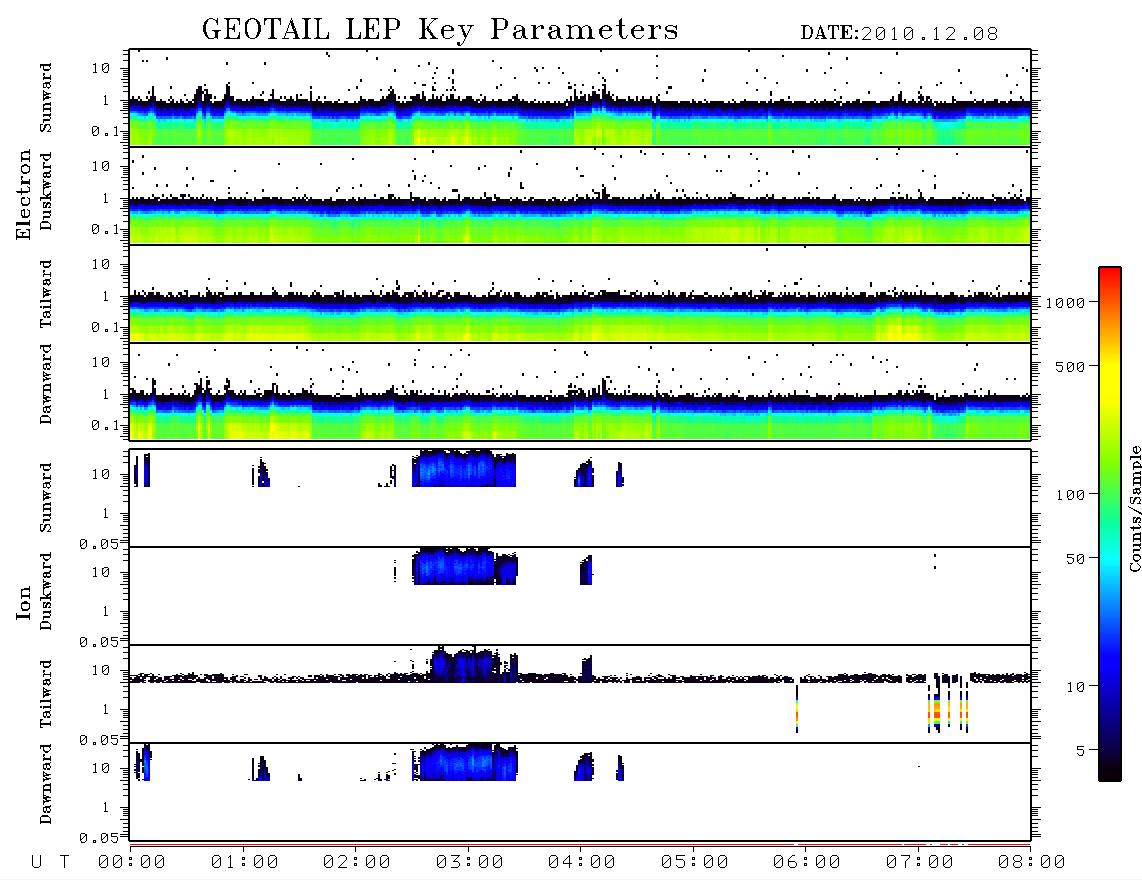Click the 'GEOTAIL LEP Key Parameters' title
This screenshot has width=1142, height=880.
440,30
